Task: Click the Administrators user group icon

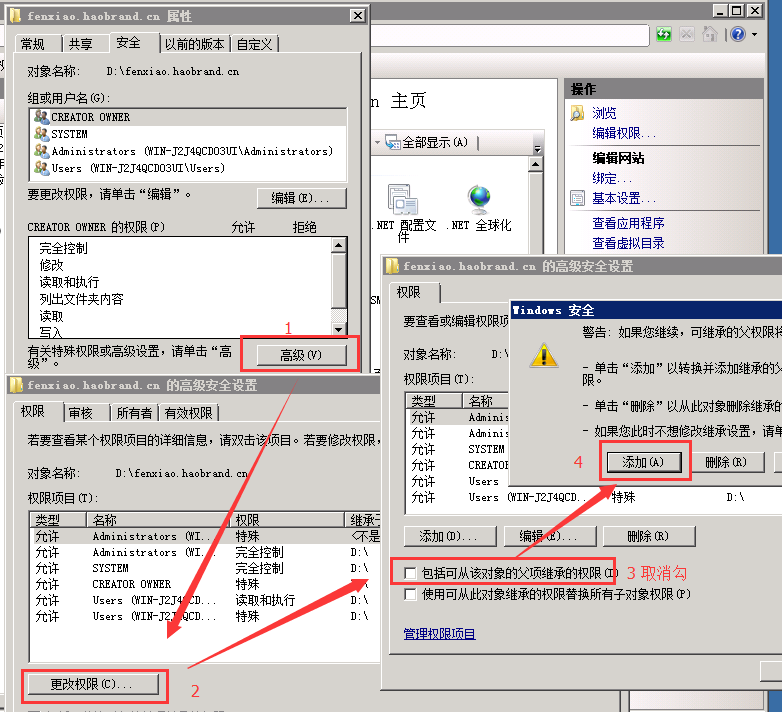Action: coord(41,151)
